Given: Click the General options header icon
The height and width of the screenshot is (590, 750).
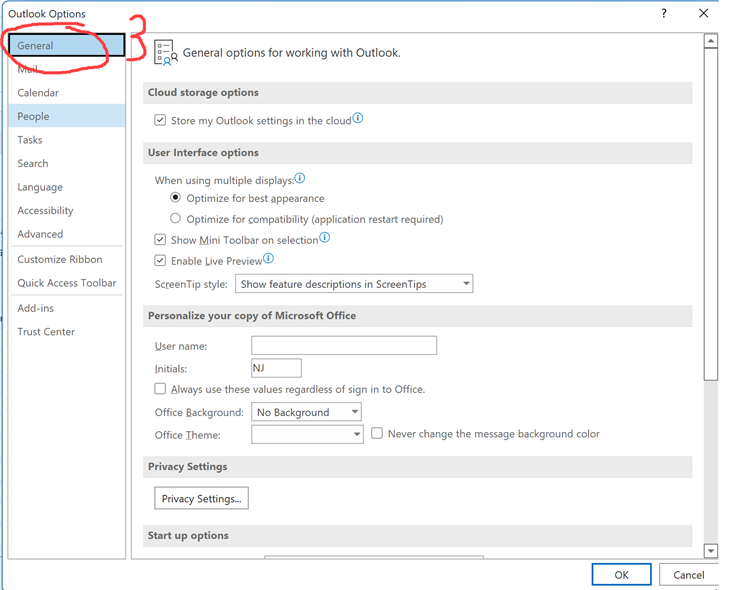Looking at the screenshot, I should click(x=165, y=53).
